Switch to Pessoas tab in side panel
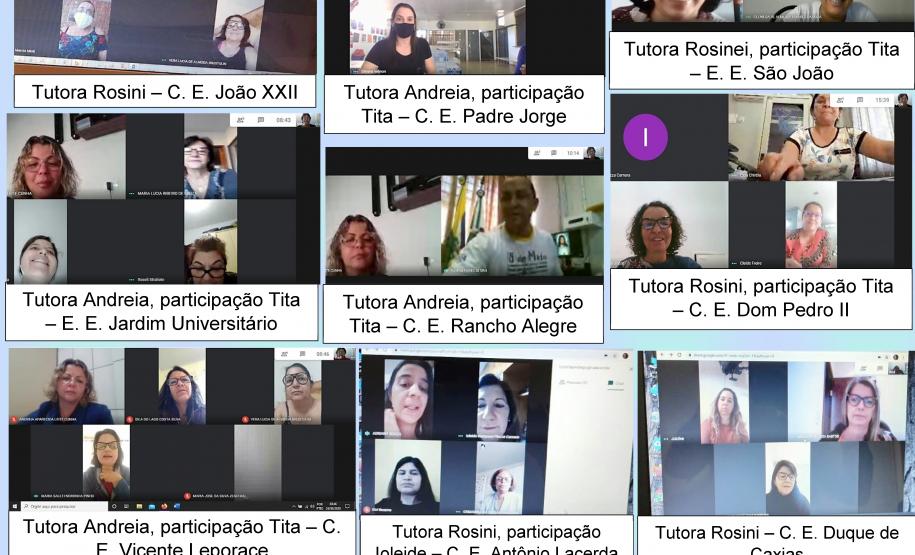Screen dimensions: 915x555 click(572, 382)
